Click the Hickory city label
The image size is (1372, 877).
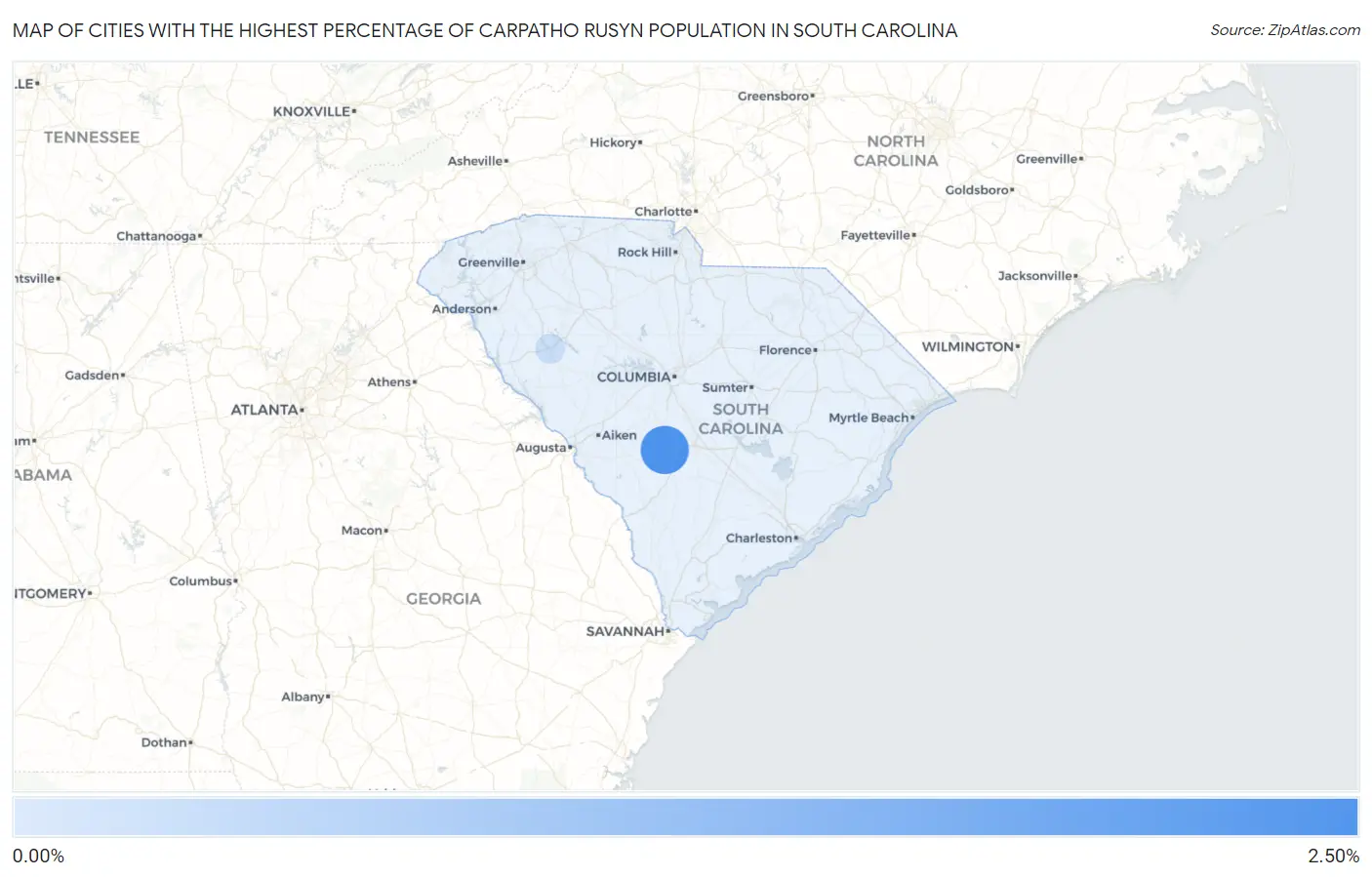point(613,142)
